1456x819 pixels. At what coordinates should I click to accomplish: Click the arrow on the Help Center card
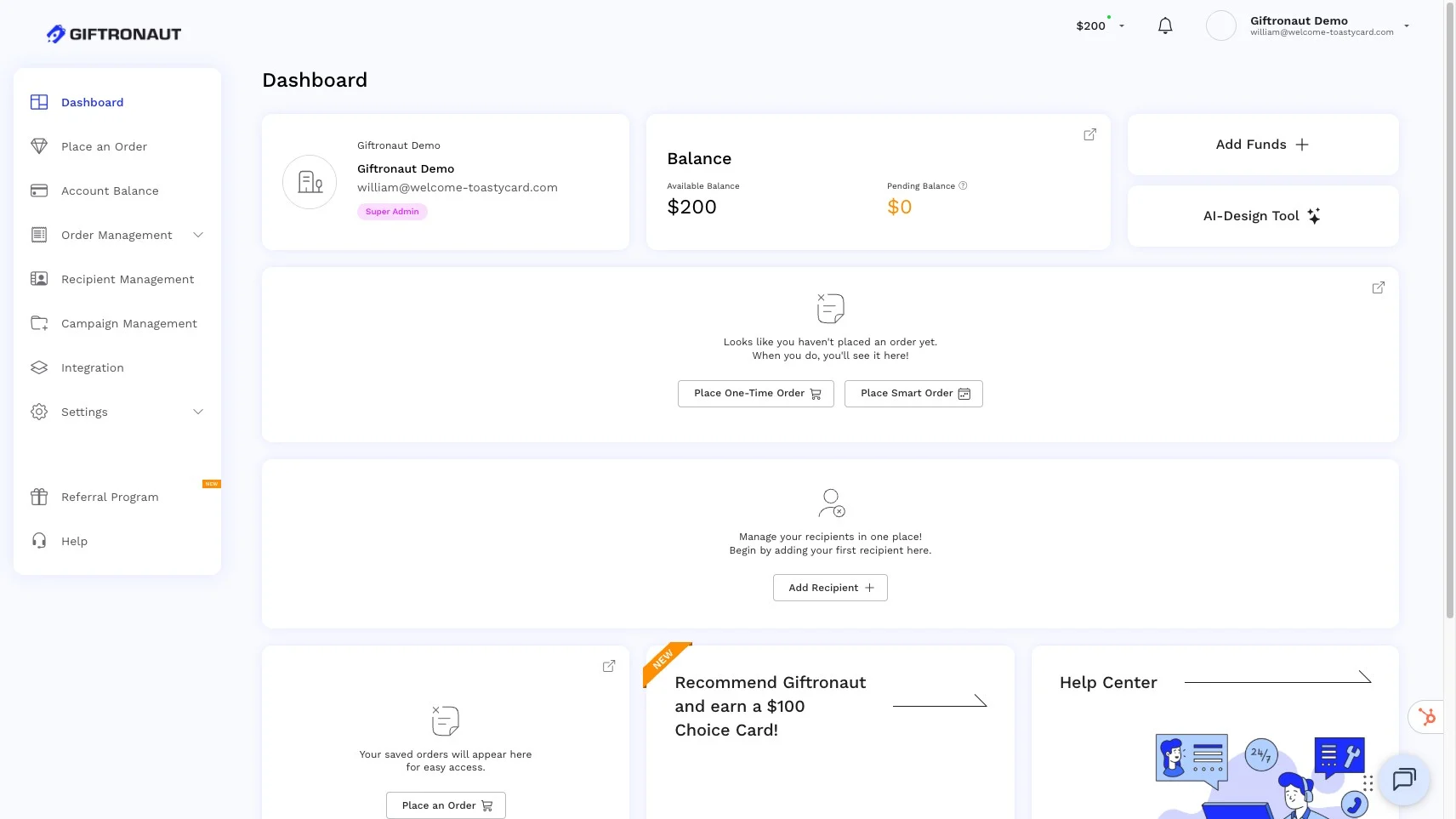click(x=1277, y=677)
